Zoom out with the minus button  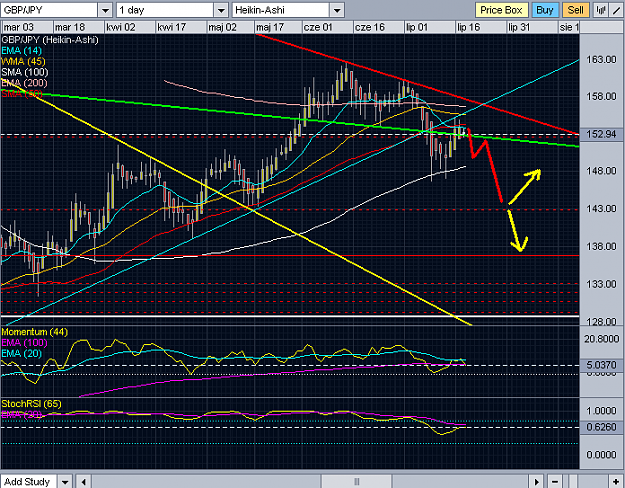[554, 482]
